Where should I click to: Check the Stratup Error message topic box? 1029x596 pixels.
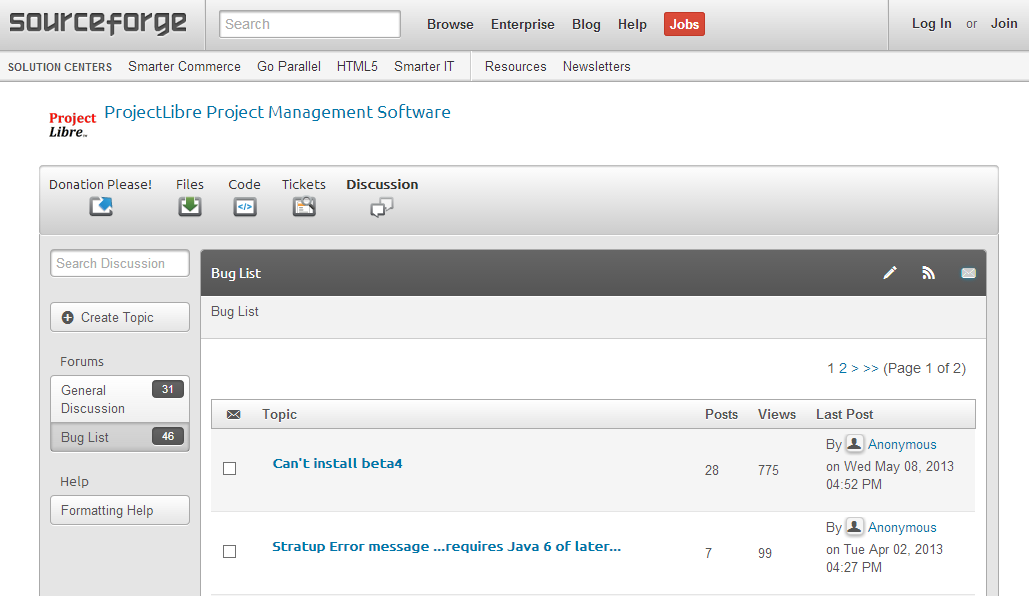pyautogui.click(x=230, y=552)
